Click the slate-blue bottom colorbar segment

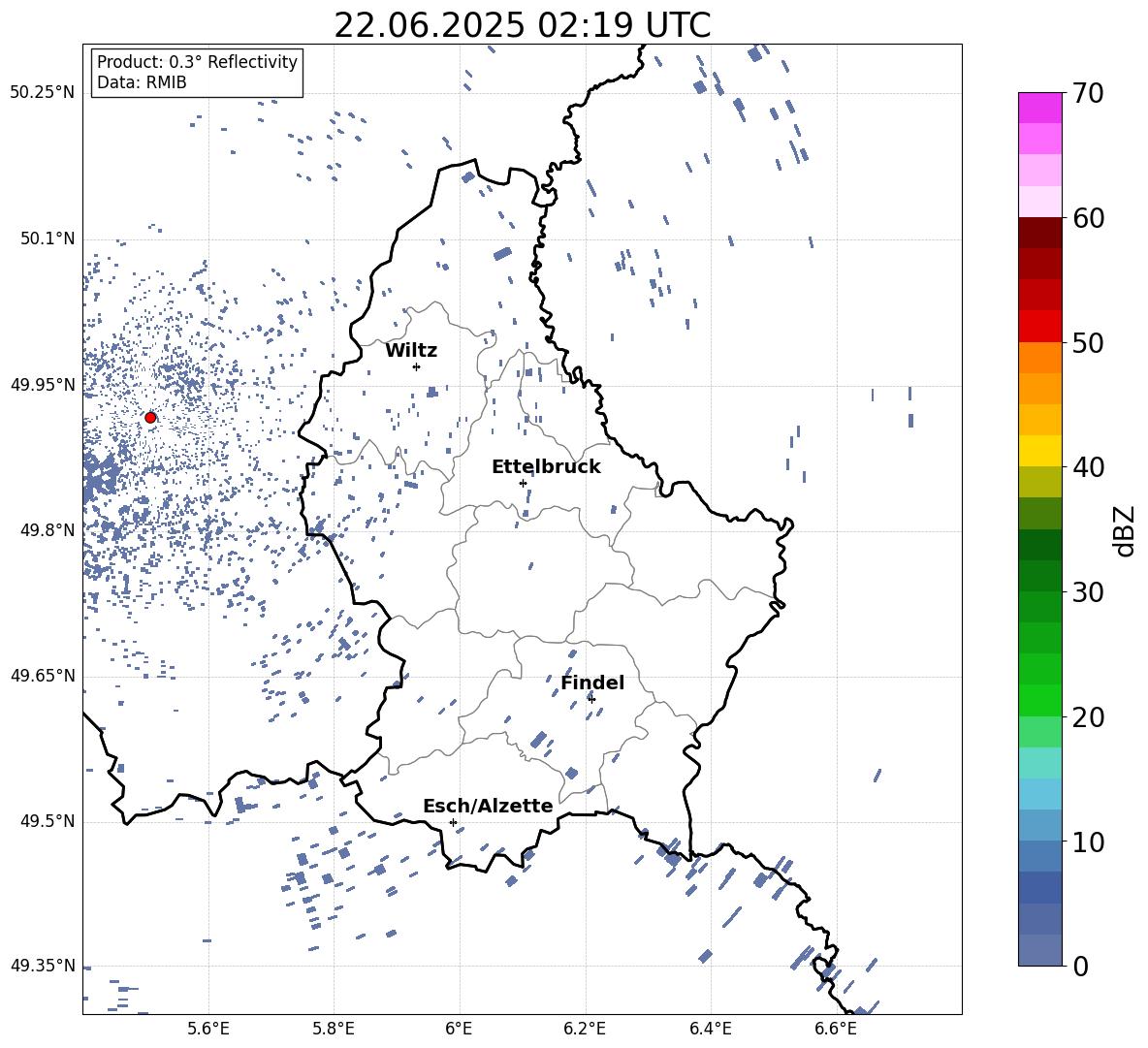coord(1039,950)
